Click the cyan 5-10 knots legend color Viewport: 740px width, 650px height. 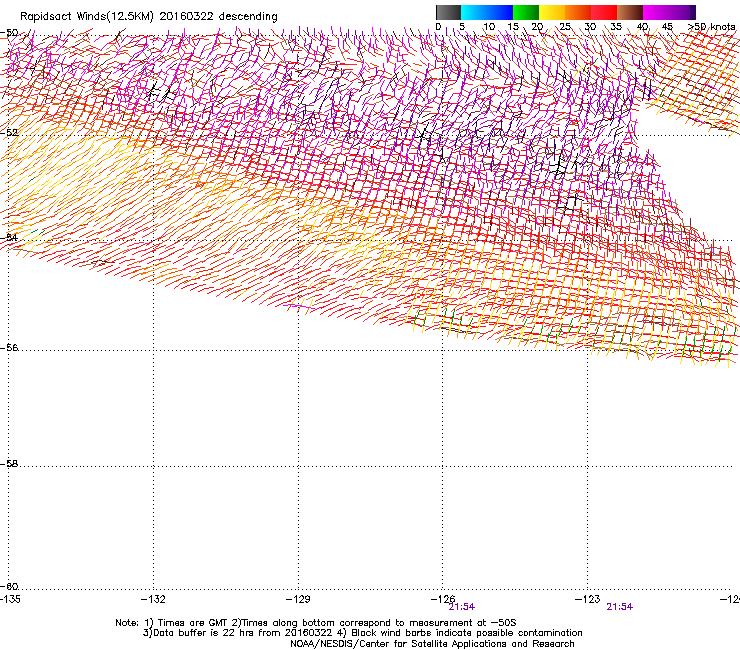(x=474, y=12)
